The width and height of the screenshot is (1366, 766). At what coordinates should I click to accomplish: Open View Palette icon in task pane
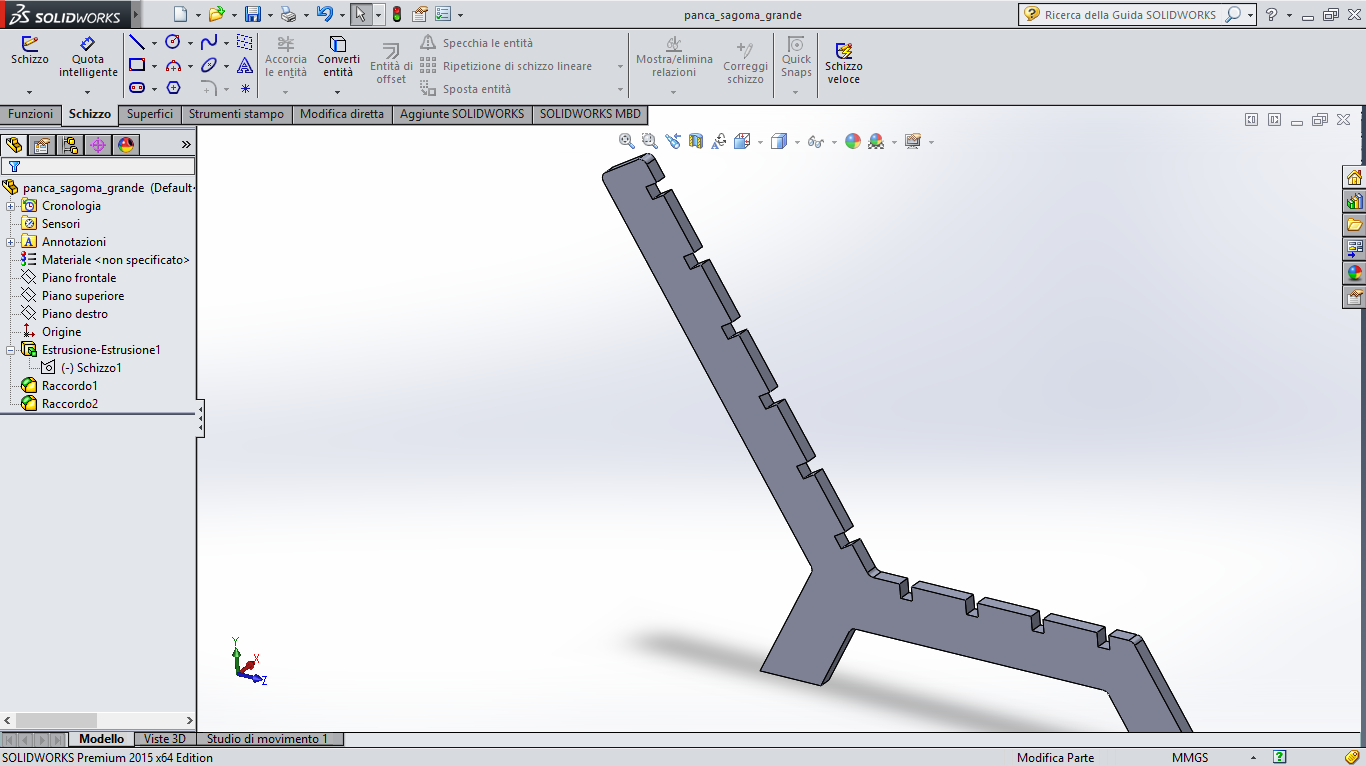[1354, 248]
